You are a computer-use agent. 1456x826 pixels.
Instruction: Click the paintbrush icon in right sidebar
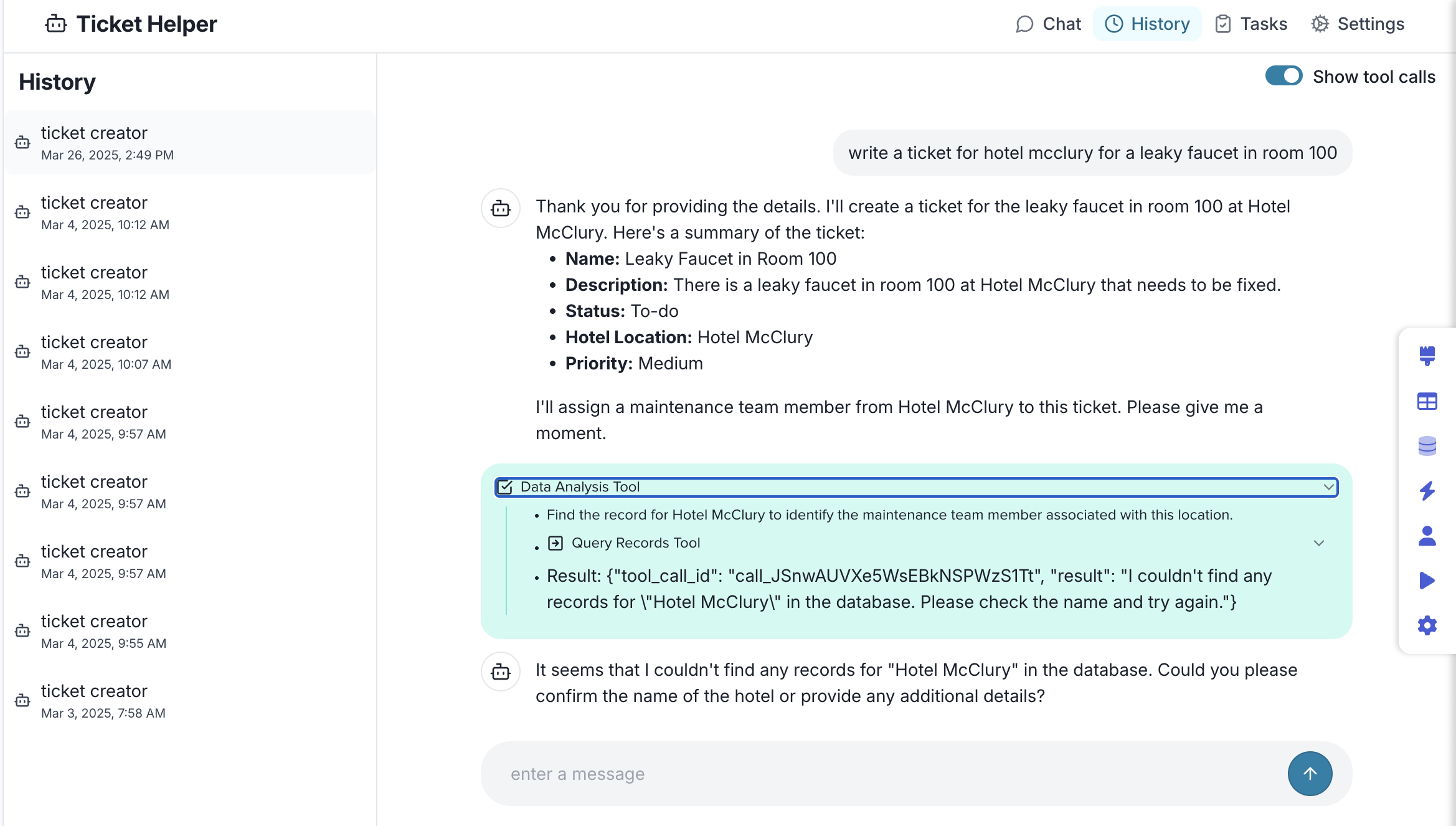(x=1427, y=356)
